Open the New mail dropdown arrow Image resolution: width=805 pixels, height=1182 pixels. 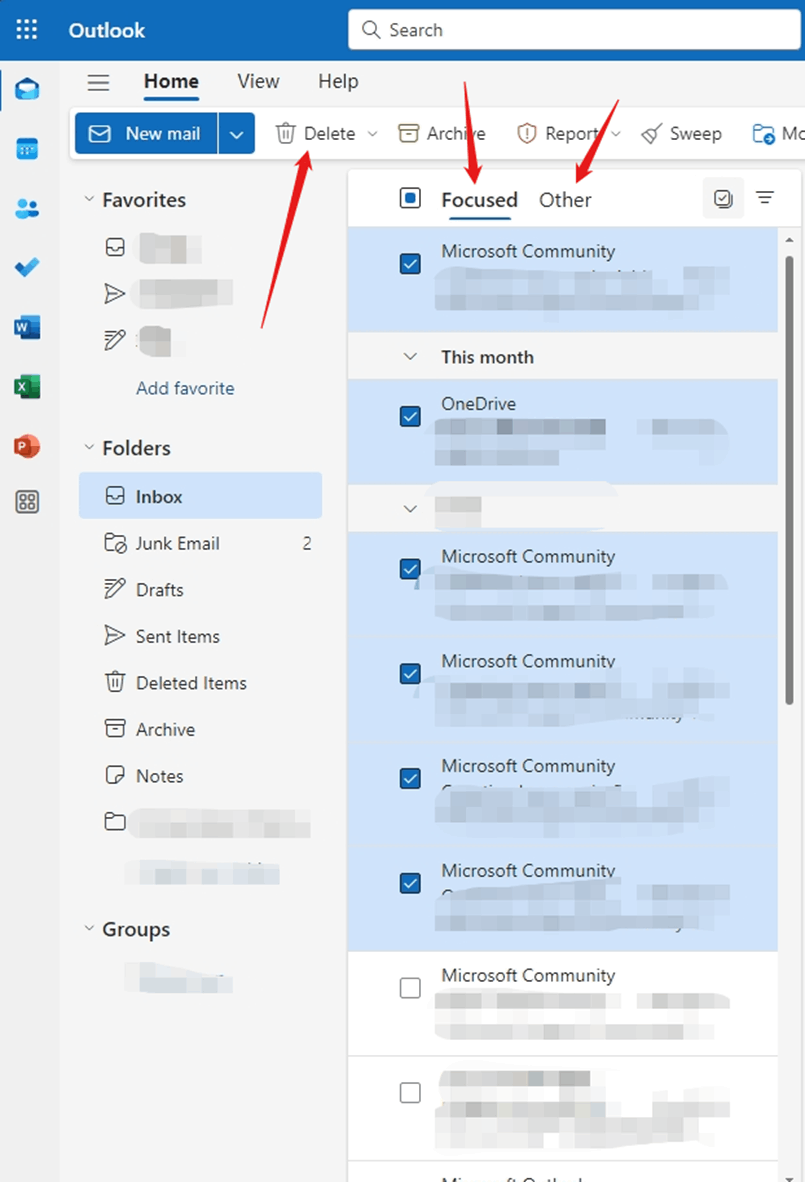[237, 134]
